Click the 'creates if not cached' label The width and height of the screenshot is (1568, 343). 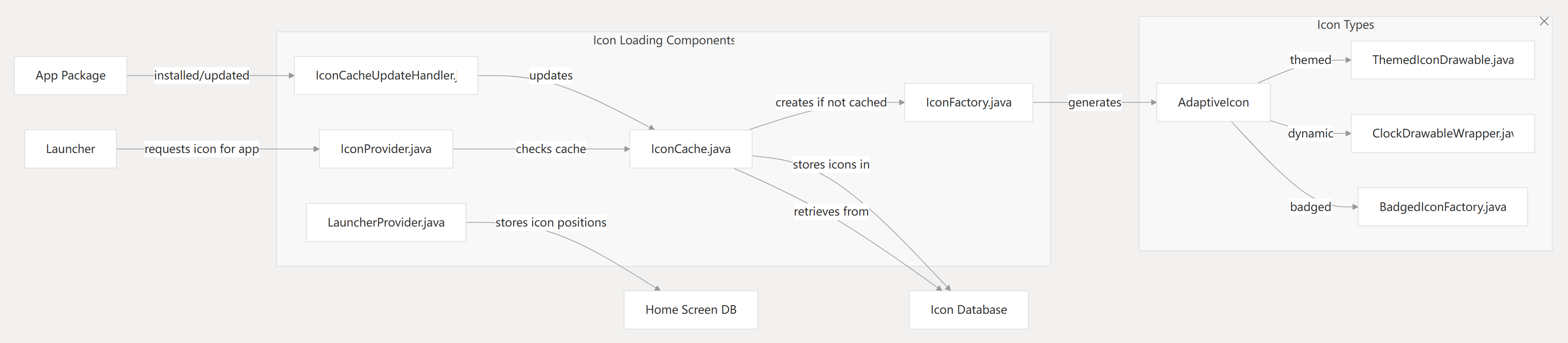pos(831,102)
